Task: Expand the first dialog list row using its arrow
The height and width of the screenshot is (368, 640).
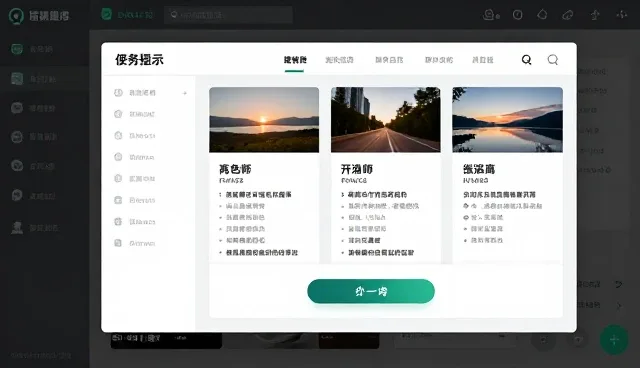Action: (185, 93)
